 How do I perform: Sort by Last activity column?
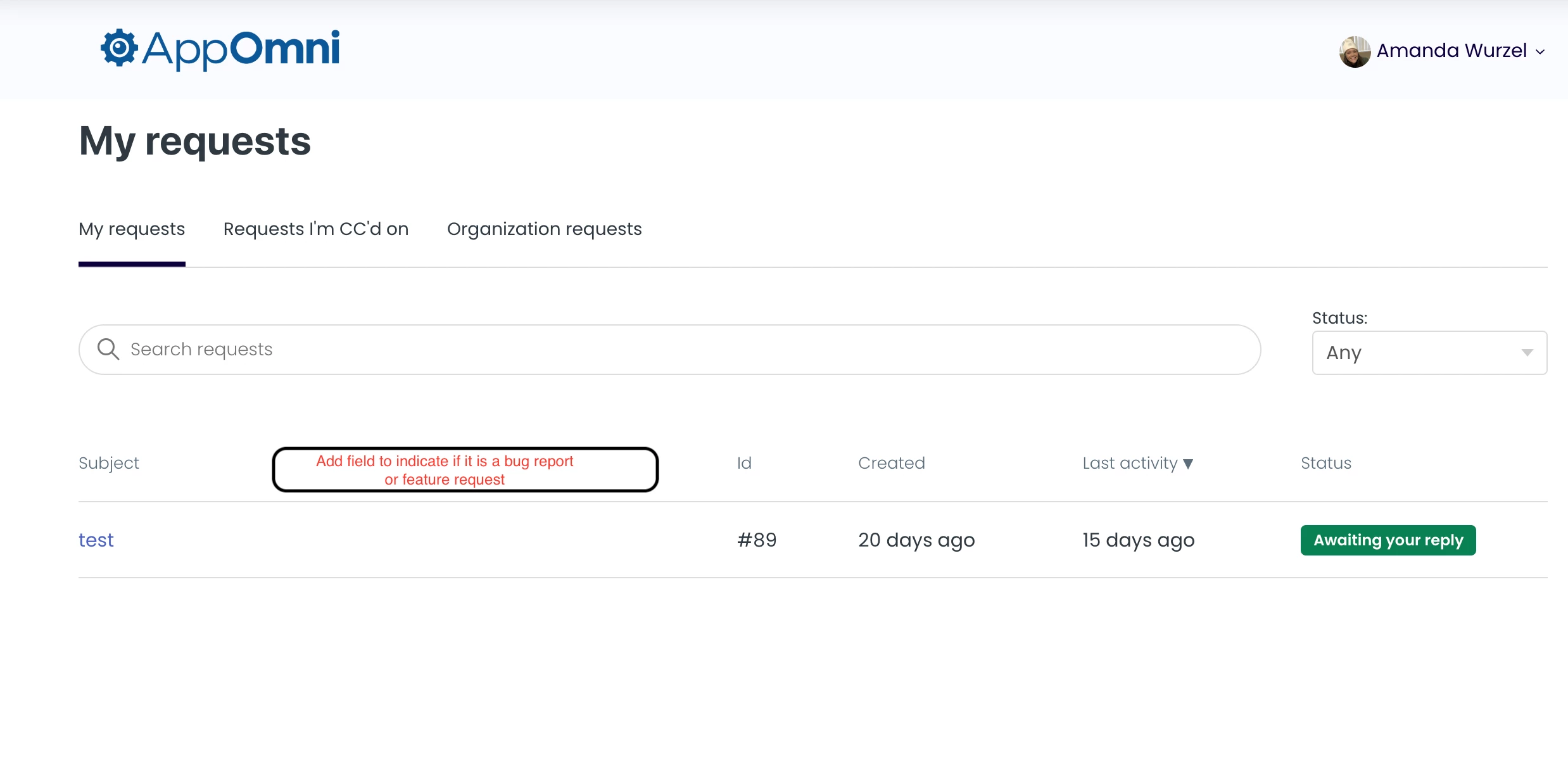(x=1129, y=464)
